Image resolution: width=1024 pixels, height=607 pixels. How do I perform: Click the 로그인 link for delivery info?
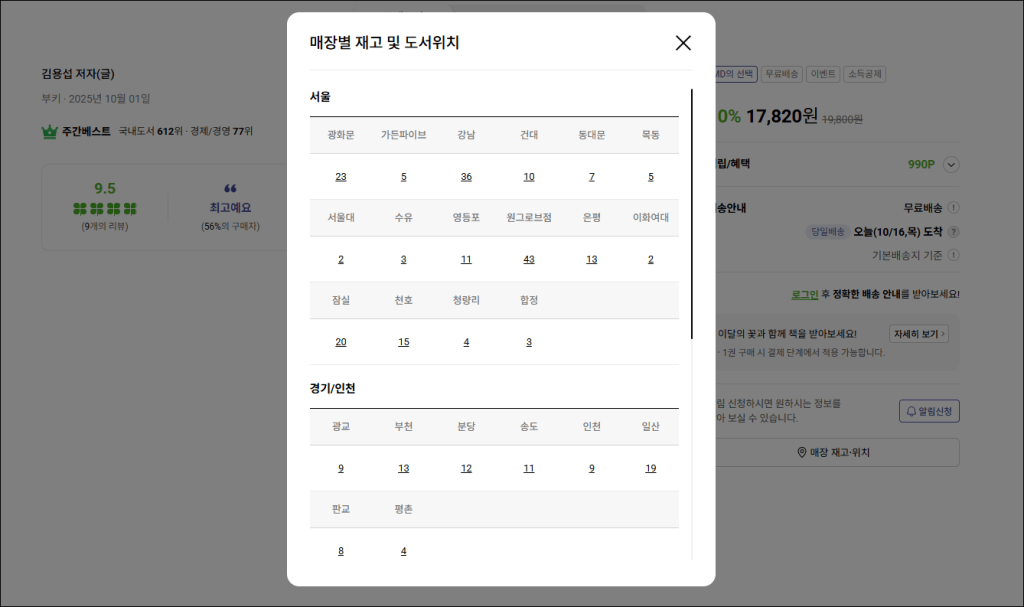pos(804,294)
